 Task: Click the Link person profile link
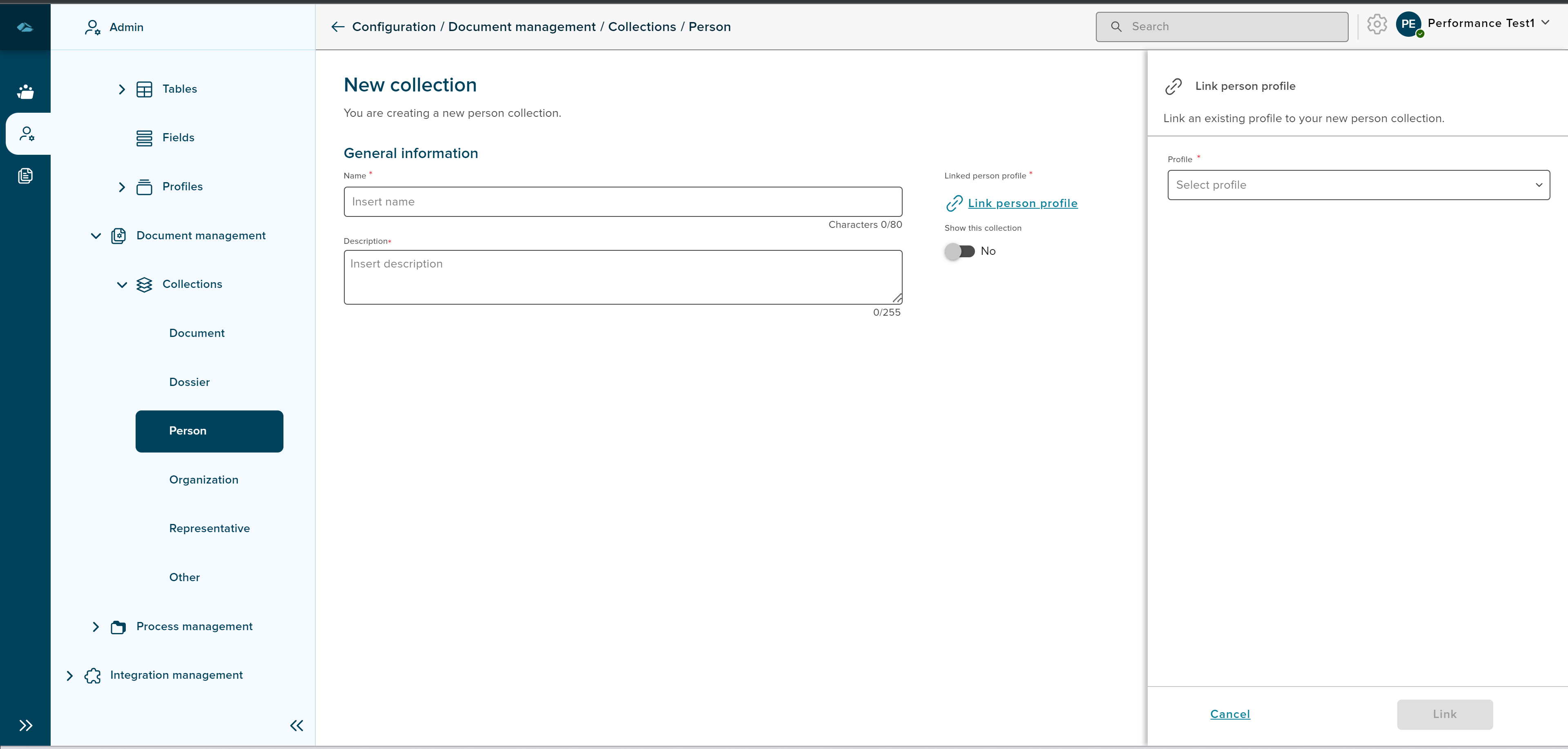[1022, 203]
